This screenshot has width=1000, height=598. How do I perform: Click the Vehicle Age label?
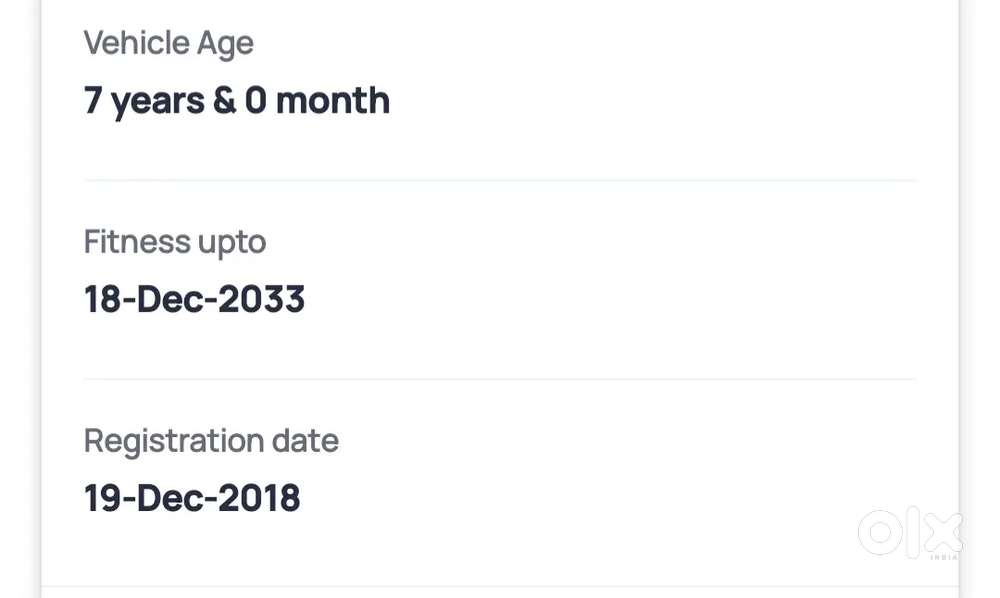pos(168,43)
